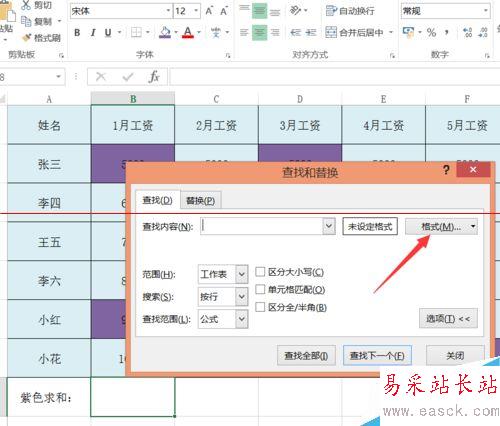
Task: Select column C header
Action: pyautogui.click(x=216, y=99)
